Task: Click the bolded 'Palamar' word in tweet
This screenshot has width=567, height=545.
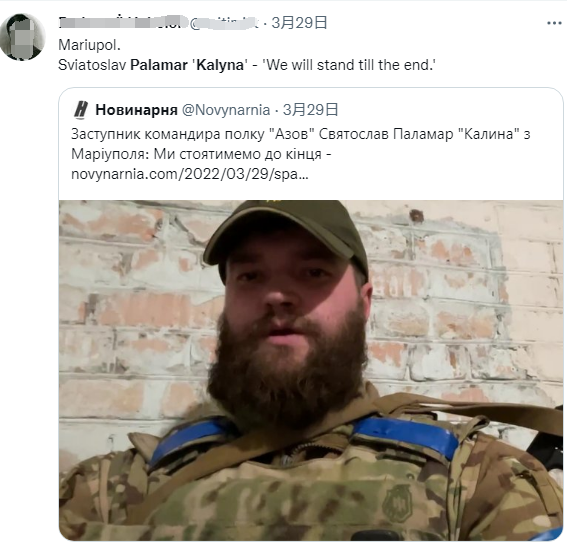Action: click(x=159, y=65)
